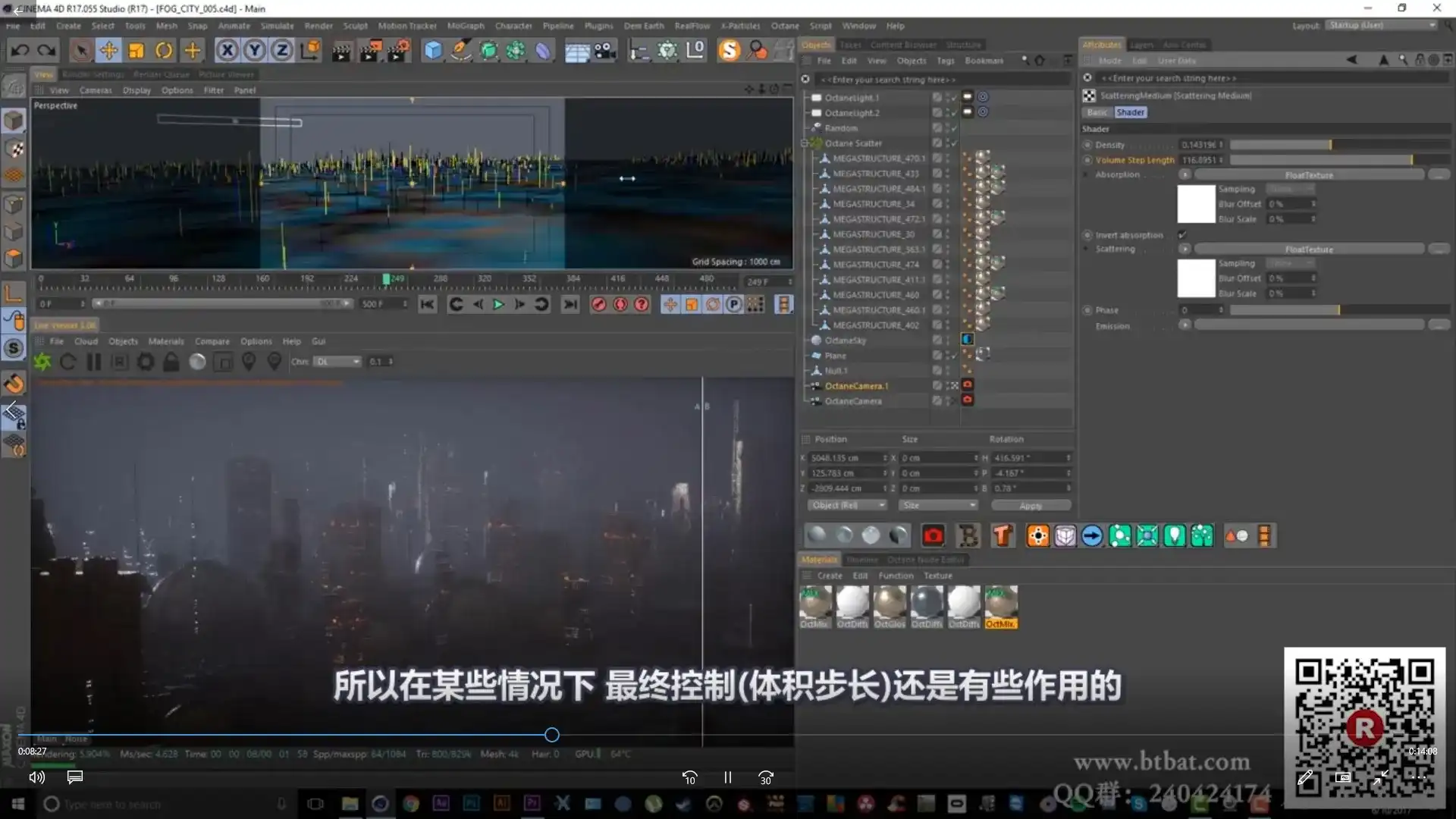Add a Cube primitive from the toolbar

433,50
